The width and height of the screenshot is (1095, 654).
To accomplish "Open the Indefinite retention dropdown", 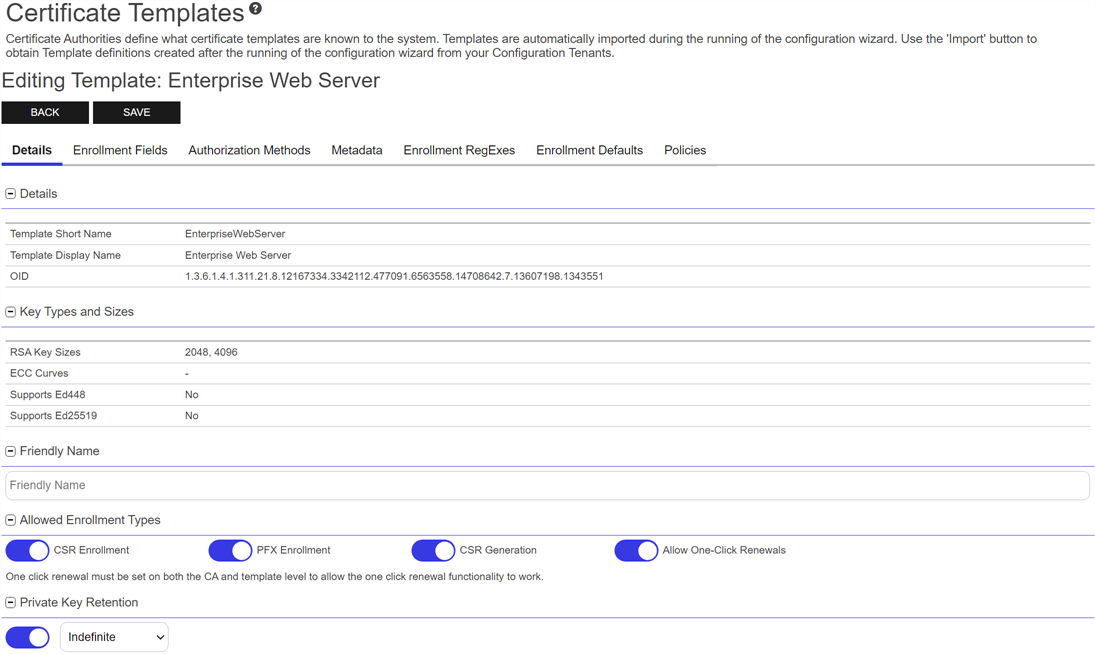I will pyautogui.click(x=114, y=638).
